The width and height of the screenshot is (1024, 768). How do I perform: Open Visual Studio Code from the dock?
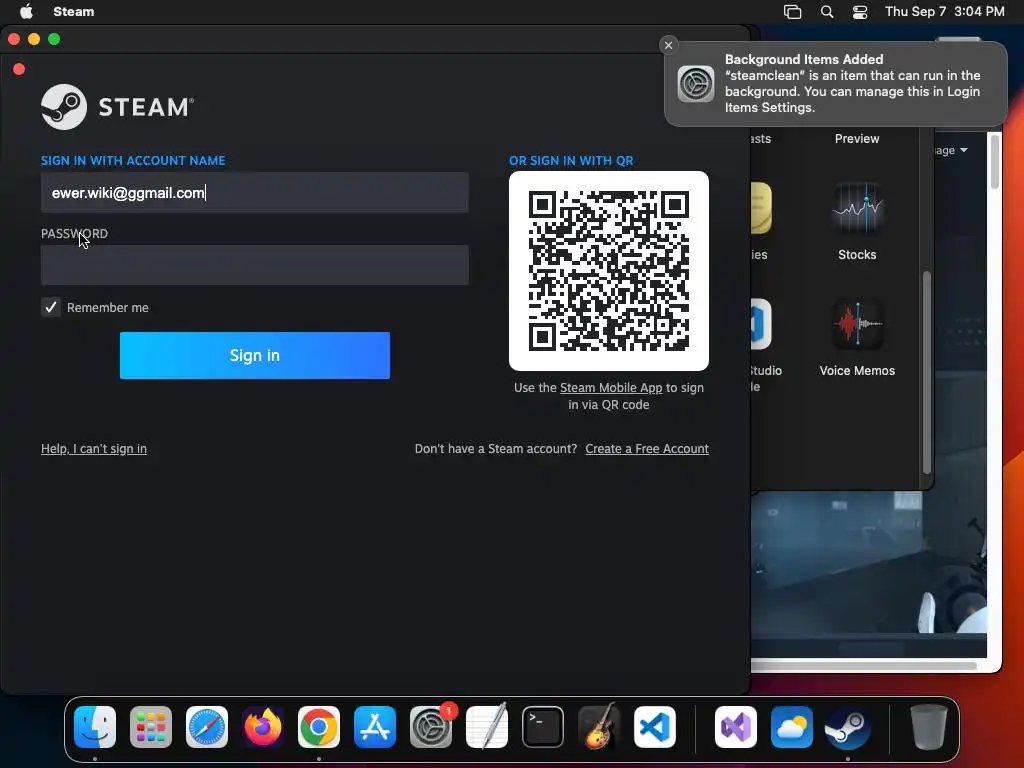[655, 727]
